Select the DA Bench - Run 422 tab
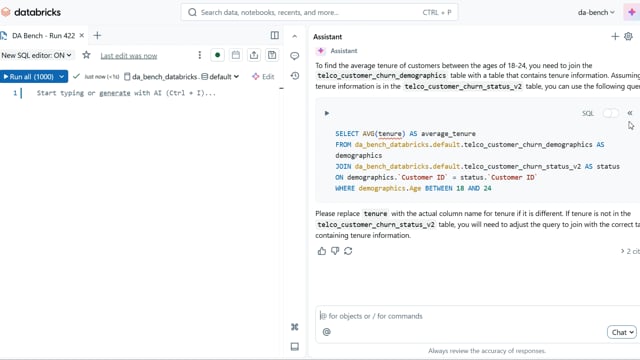The height and width of the screenshot is (360, 640). (x=43, y=36)
